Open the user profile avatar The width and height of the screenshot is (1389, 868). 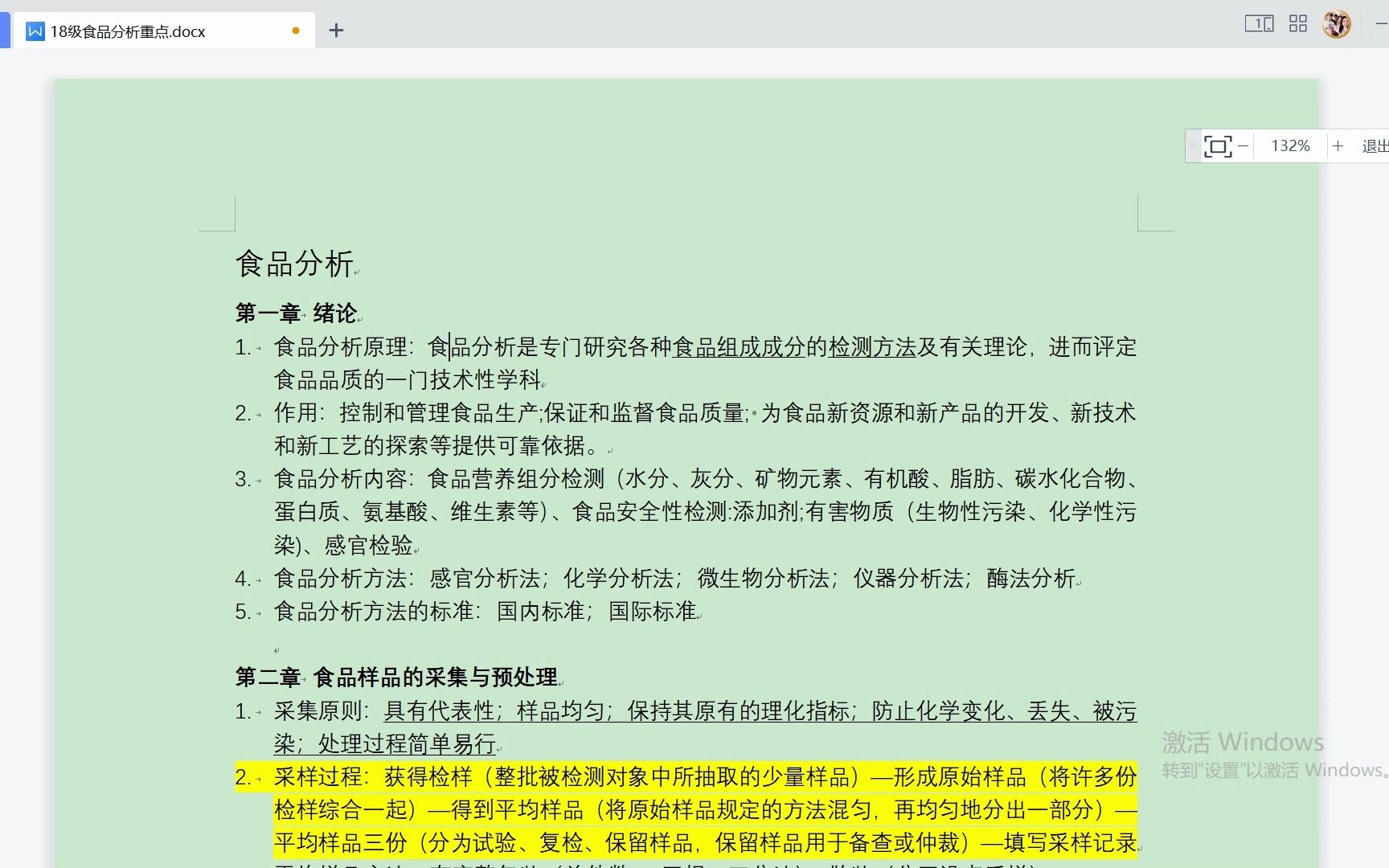coord(1337,24)
